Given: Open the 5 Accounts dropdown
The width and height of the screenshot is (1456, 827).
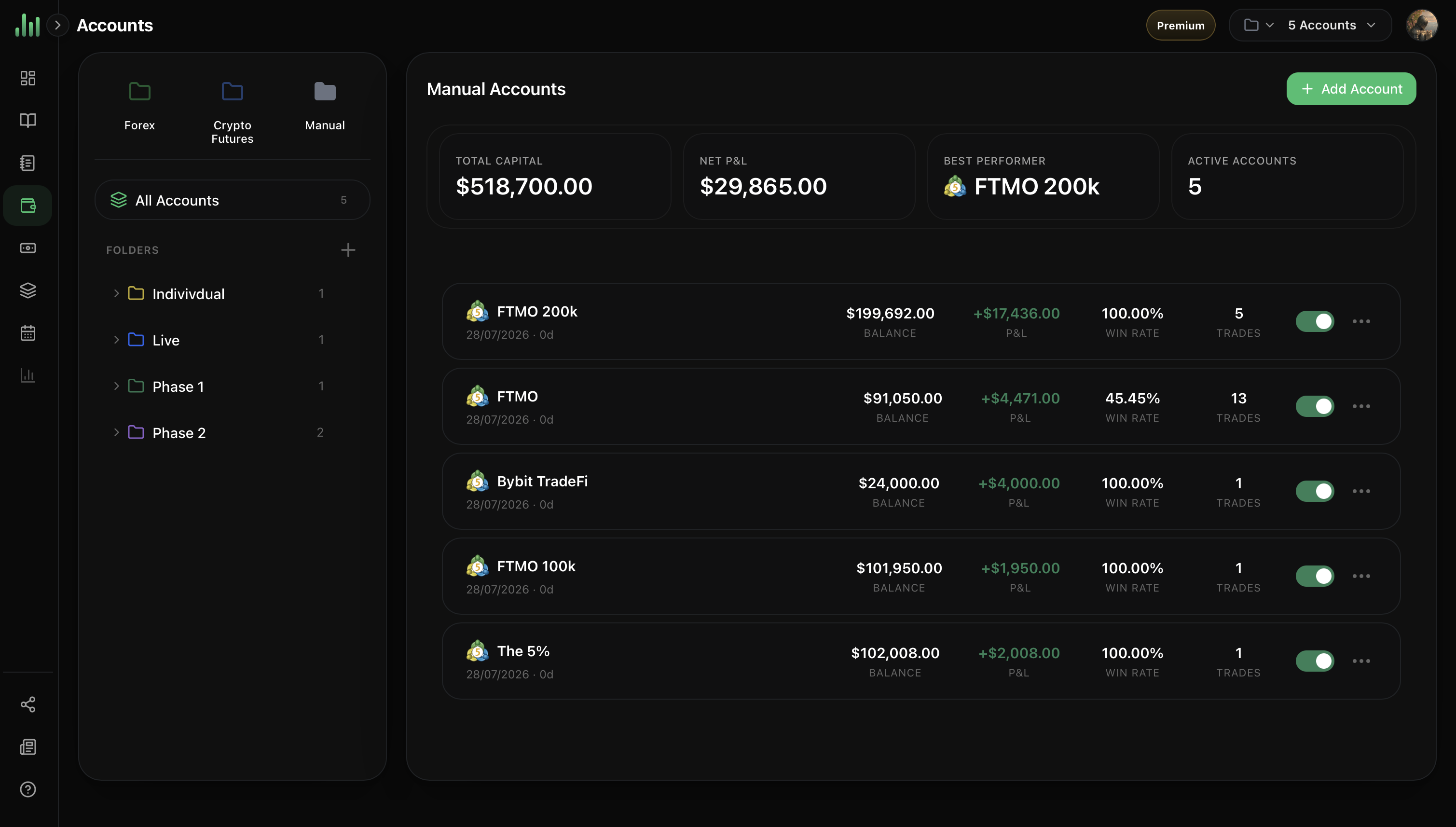Looking at the screenshot, I should pos(1332,25).
